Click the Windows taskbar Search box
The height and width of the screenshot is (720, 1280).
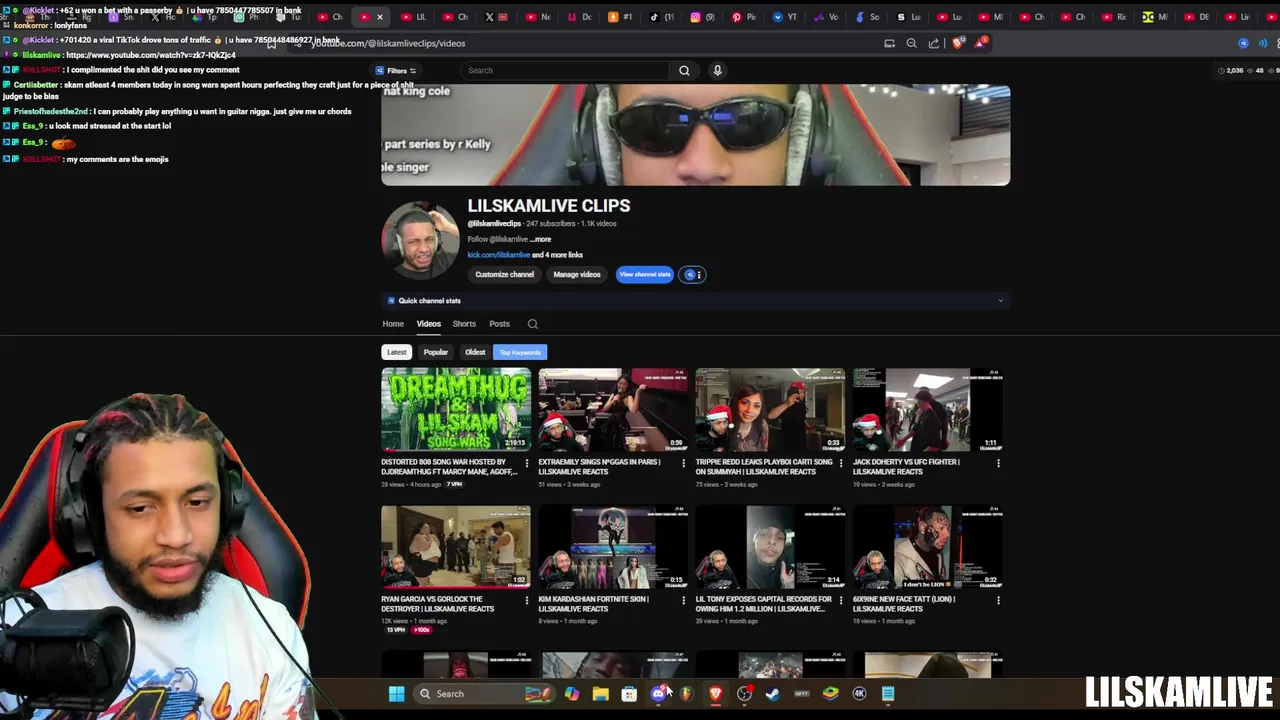pos(484,694)
